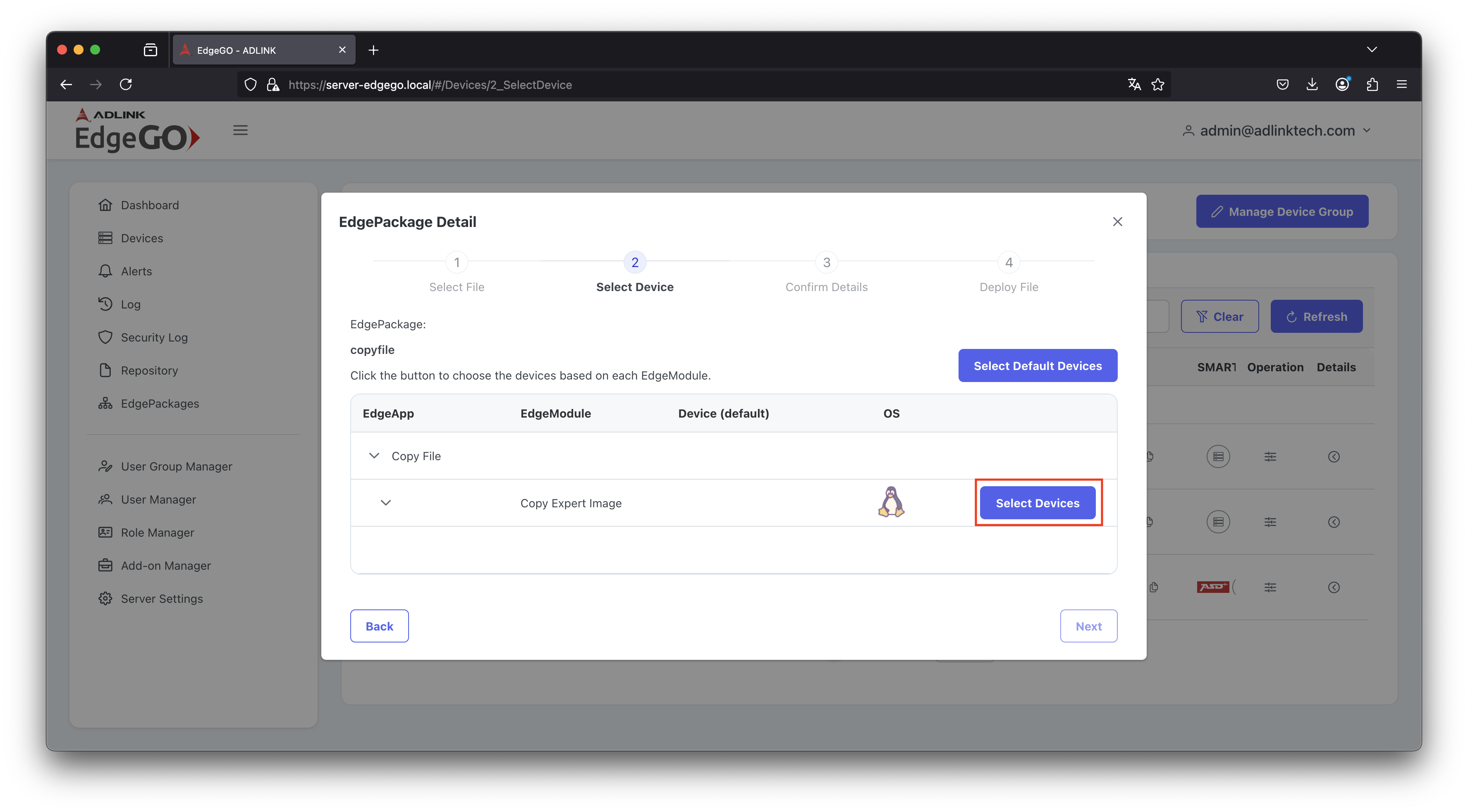Click the browser translate page icon

(1134, 84)
